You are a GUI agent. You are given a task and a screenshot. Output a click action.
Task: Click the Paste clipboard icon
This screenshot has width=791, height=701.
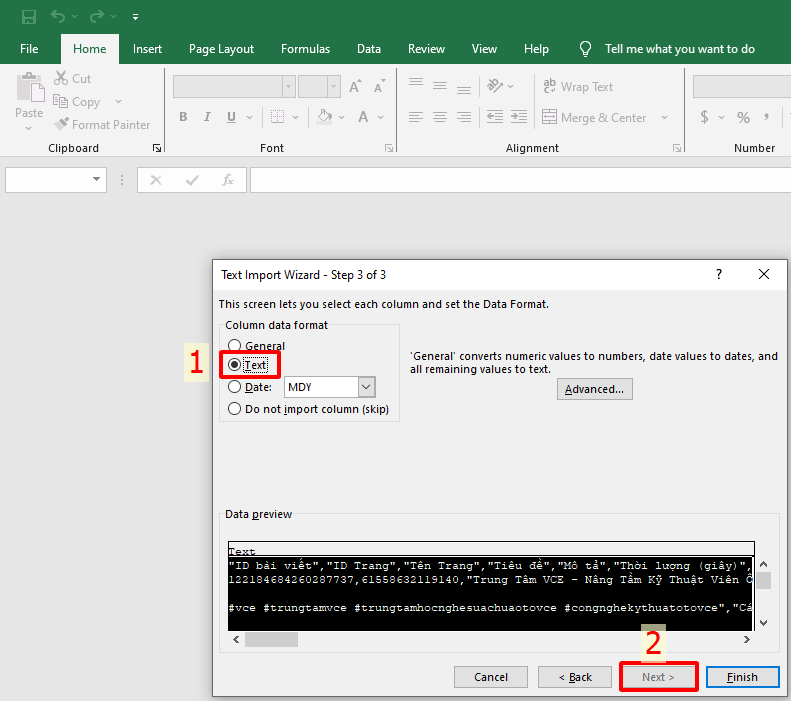click(x=29, y=87)
